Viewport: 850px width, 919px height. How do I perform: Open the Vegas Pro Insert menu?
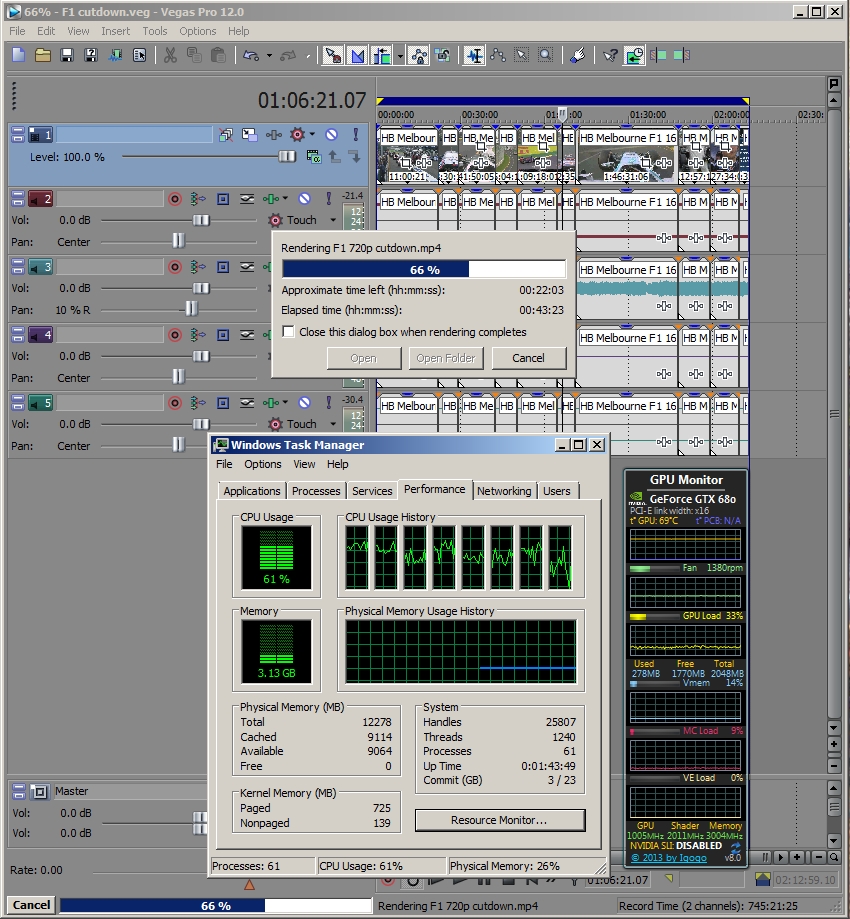115,31
